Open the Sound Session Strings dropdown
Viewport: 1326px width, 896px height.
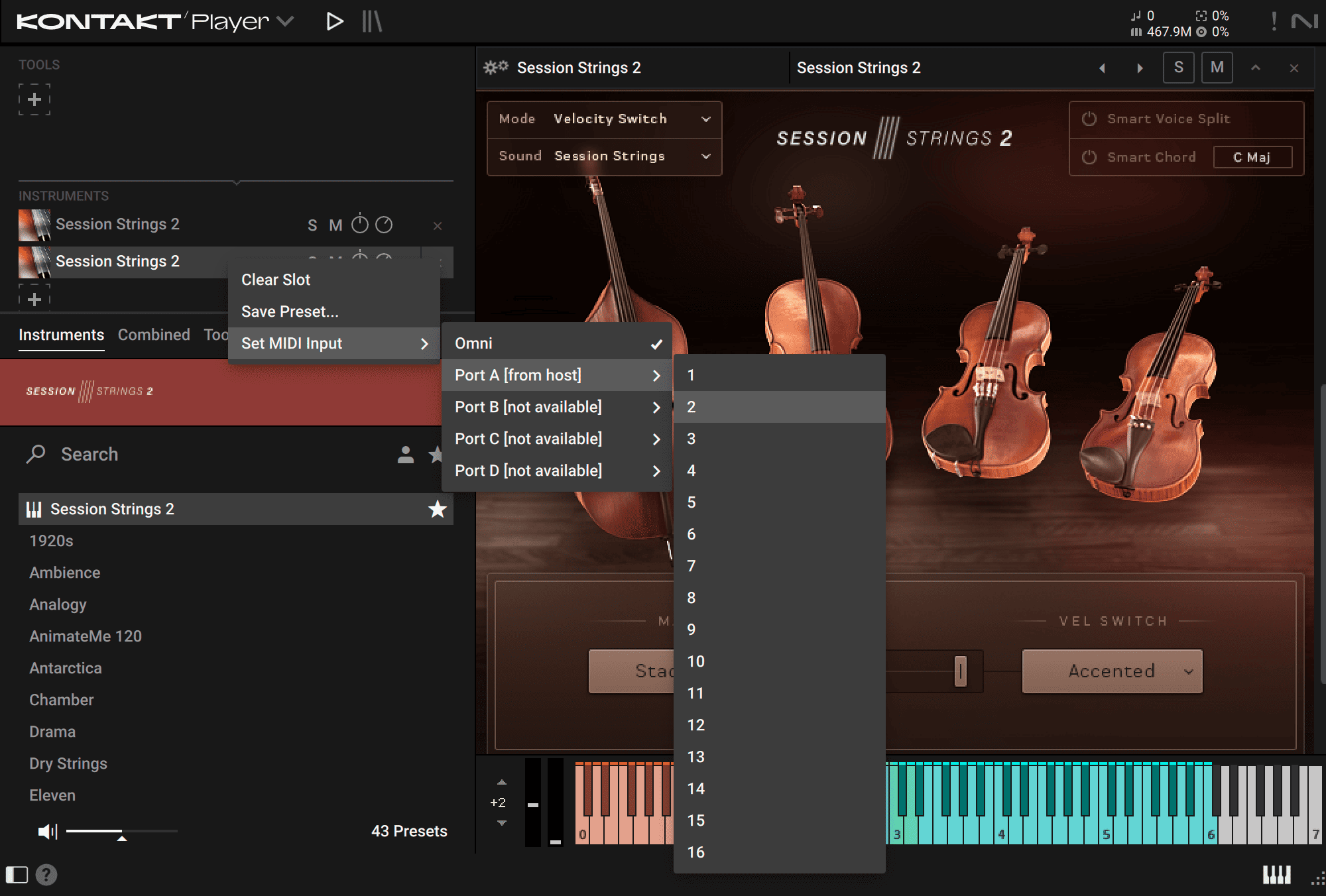point(604,156)
